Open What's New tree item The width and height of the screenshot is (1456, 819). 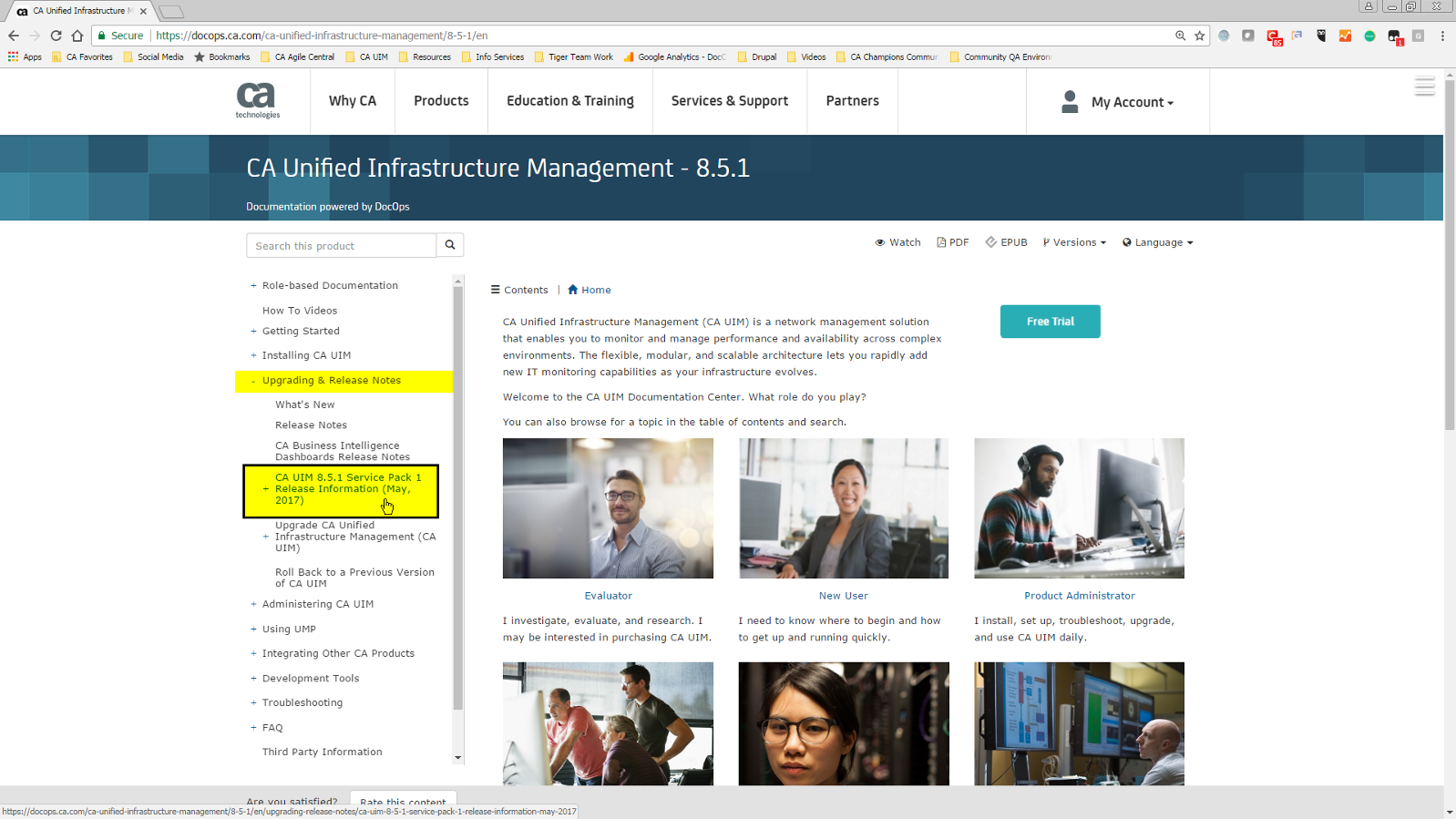305,404
